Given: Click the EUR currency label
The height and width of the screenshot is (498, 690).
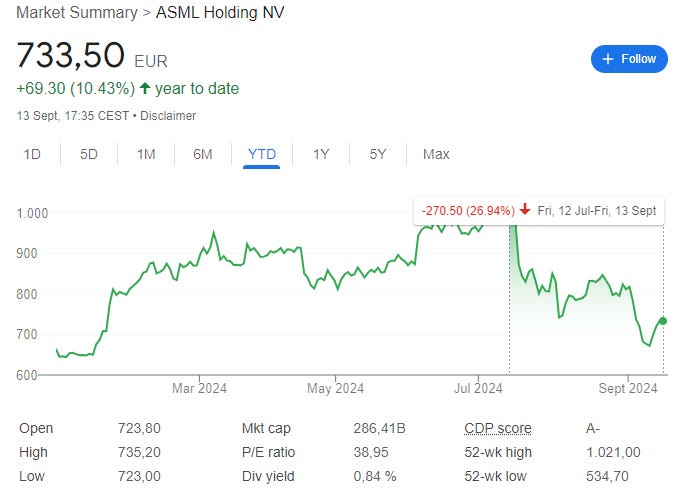Looking at the screenshot, I should pos(151,62).
